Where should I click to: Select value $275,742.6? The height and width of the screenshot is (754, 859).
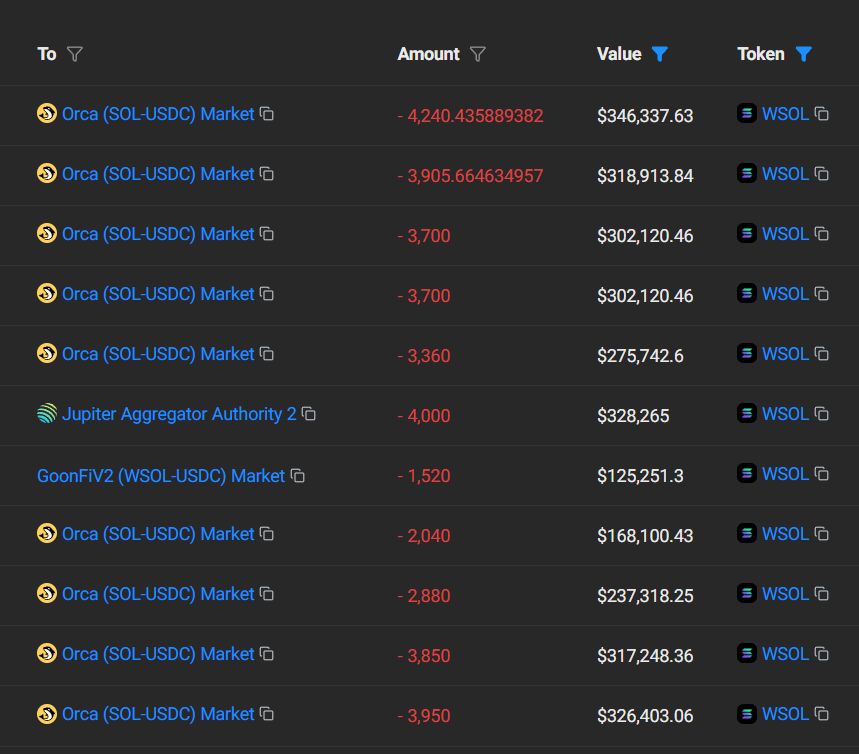640,356
